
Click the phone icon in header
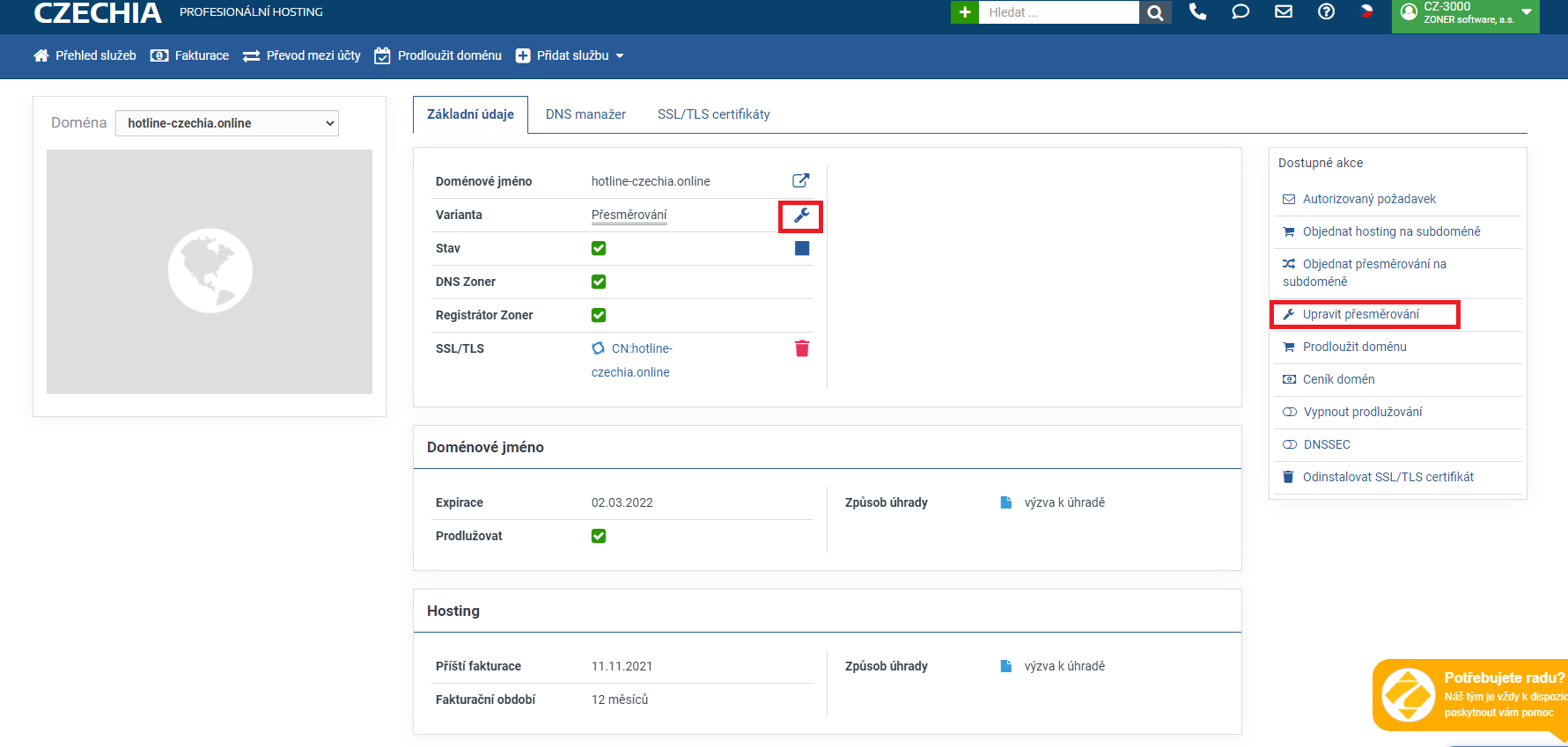click(1197, 11)
